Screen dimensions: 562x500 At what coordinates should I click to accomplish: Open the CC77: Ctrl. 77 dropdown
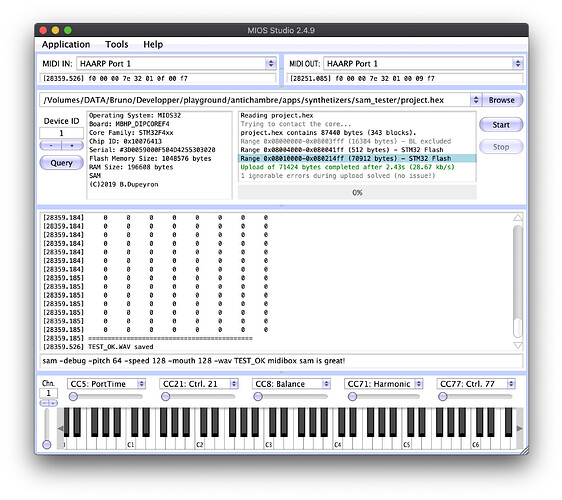click(511, 384)
